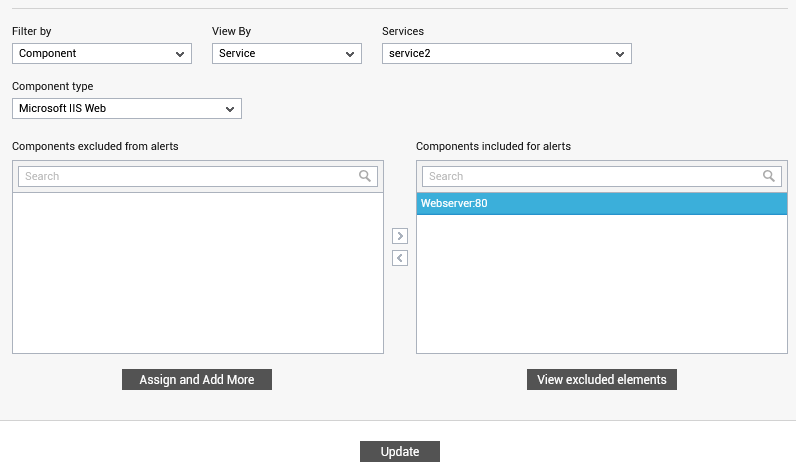Open the View By combo box showing Service
This screenshot has width=796, height=468.
point(286,53)
